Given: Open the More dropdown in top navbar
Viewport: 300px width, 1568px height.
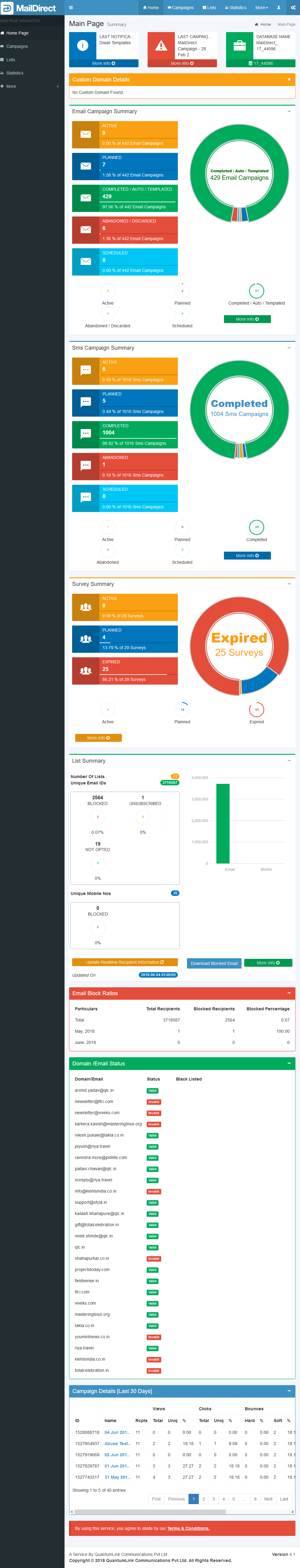Looking at the screenshot, I should coord(261,8).
